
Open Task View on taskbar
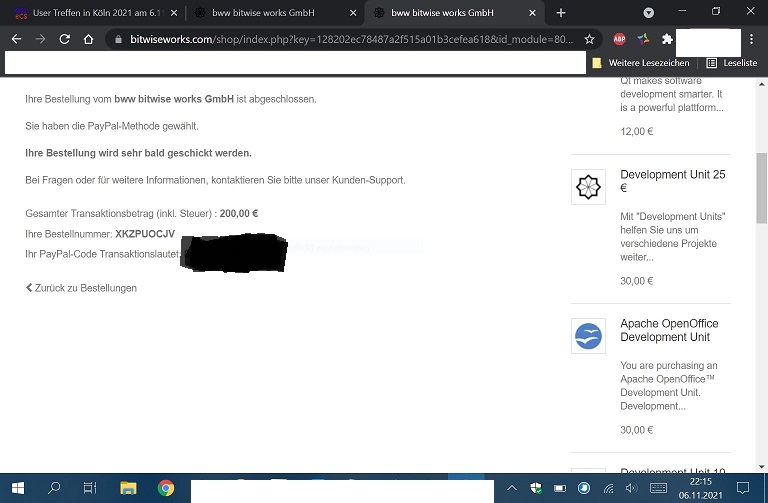click(x=90, y=488)
